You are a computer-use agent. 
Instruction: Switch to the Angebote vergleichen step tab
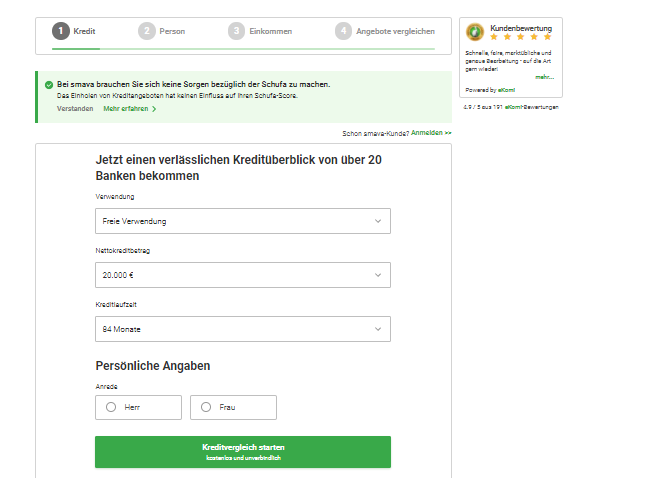[385, 31]
